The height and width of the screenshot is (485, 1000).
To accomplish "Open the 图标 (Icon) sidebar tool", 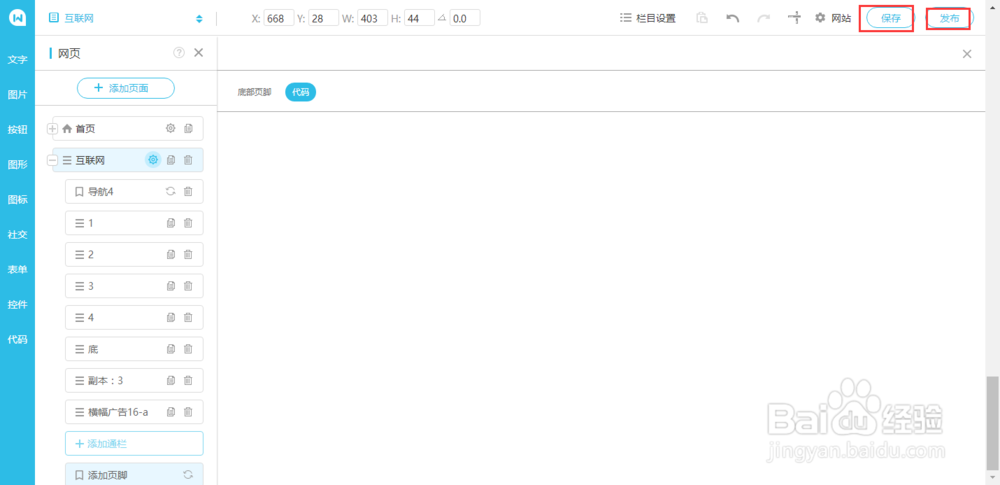I will pos(17,200).
